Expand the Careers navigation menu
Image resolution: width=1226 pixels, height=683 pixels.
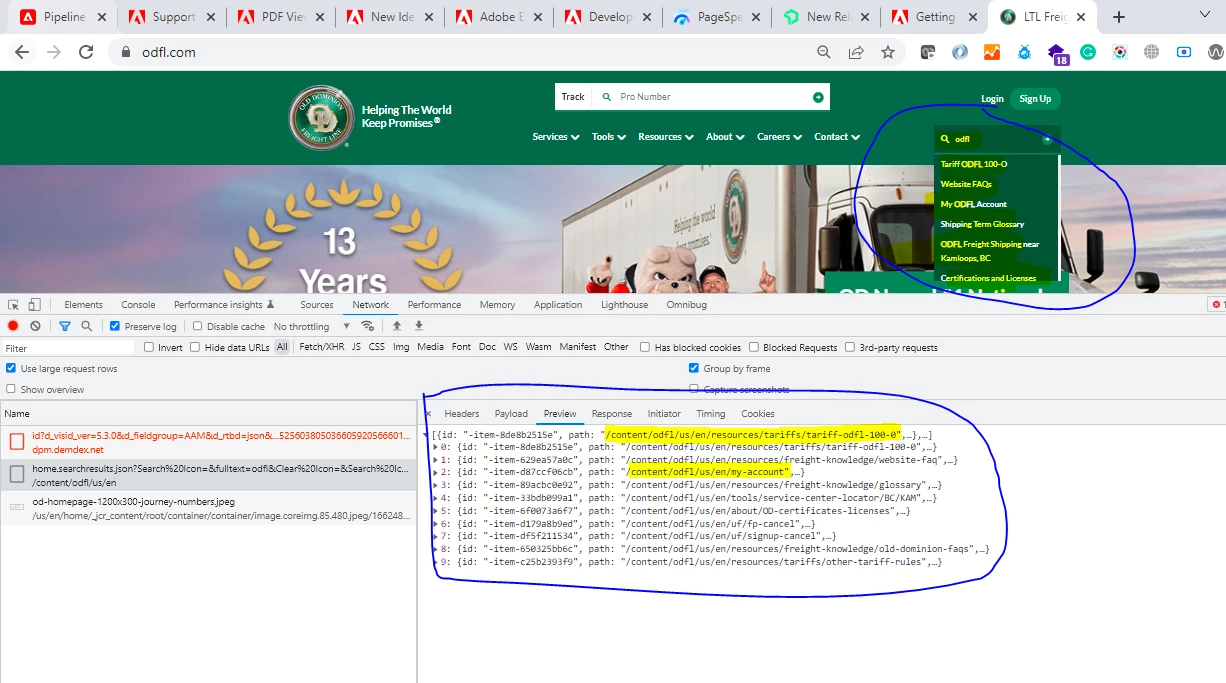779,137
